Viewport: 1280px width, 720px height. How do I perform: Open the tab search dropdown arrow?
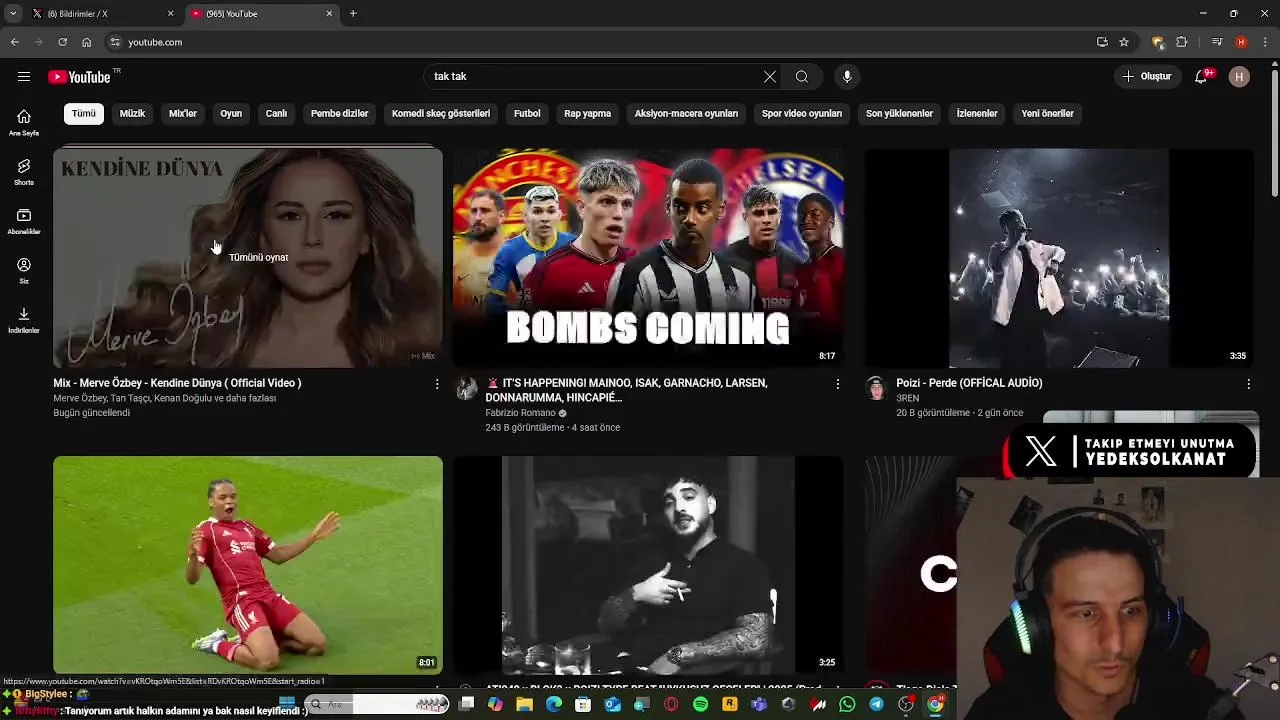tap(12, 14)
